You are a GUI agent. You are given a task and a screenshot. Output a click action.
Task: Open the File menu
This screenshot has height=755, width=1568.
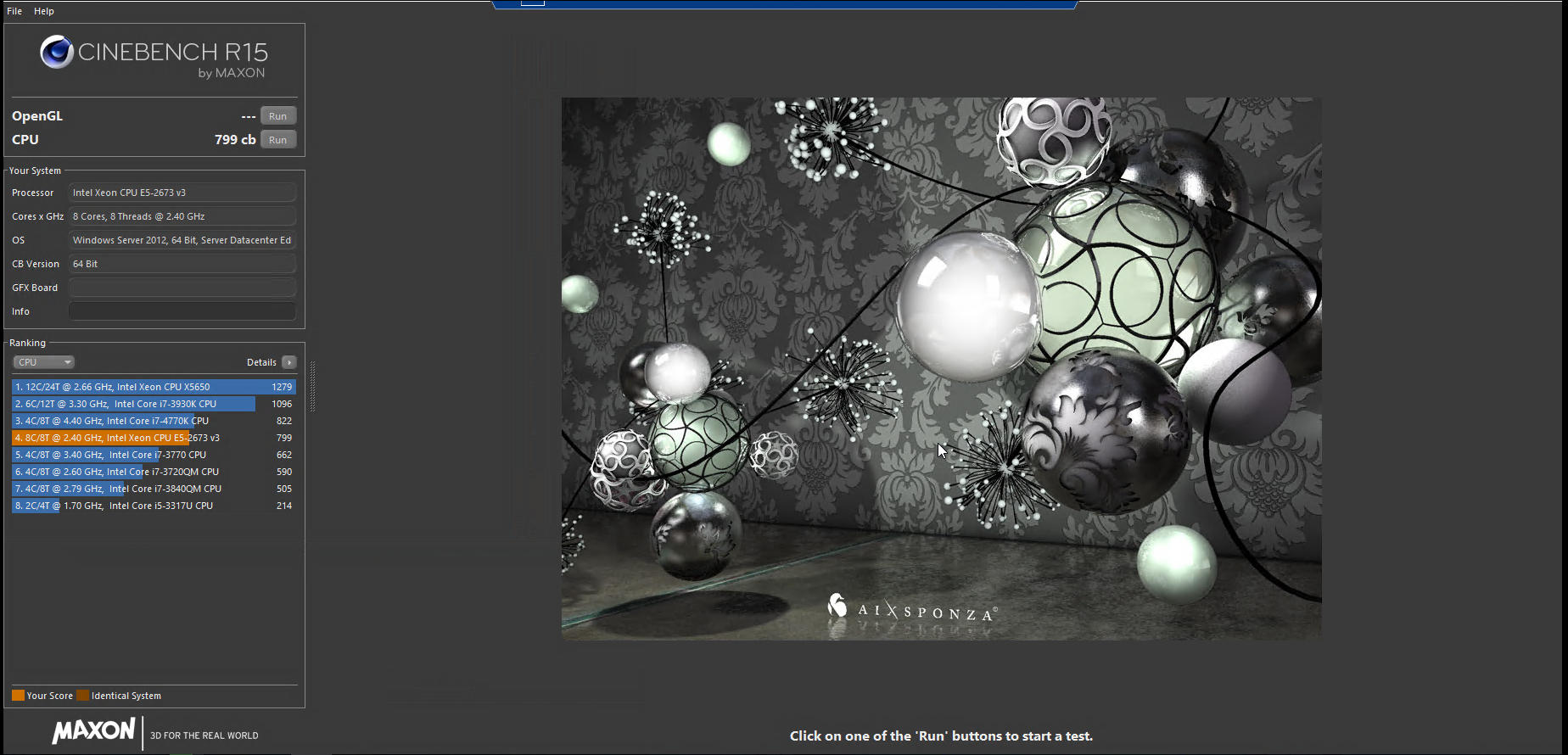point(14,11)
